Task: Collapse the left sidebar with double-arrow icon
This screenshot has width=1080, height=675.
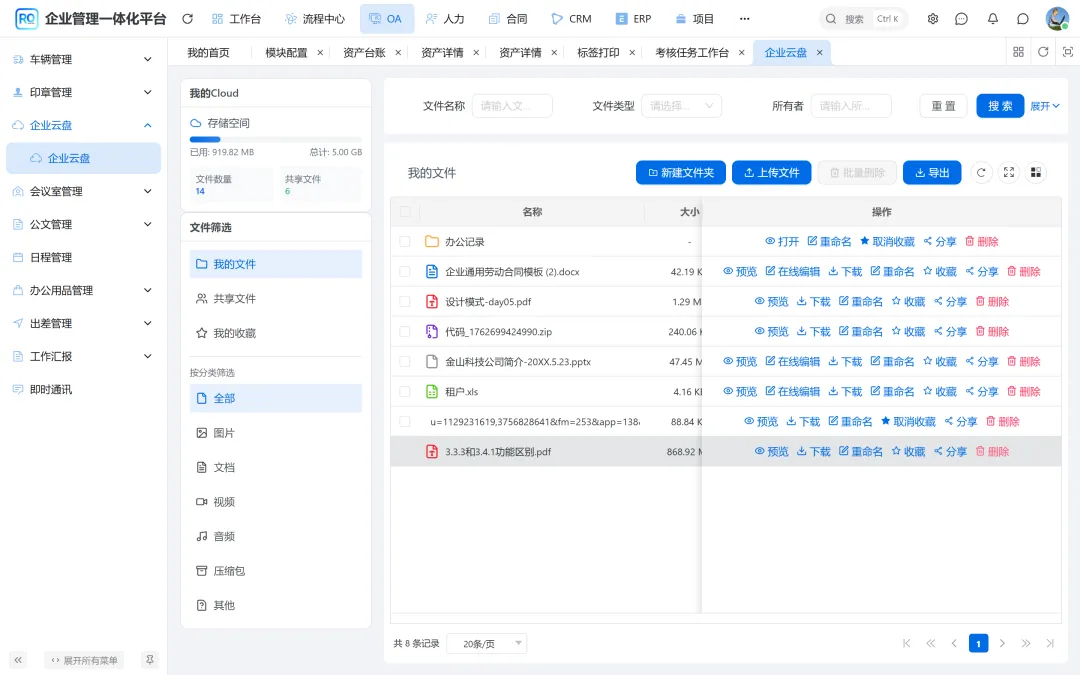Action: pos(18,660)
